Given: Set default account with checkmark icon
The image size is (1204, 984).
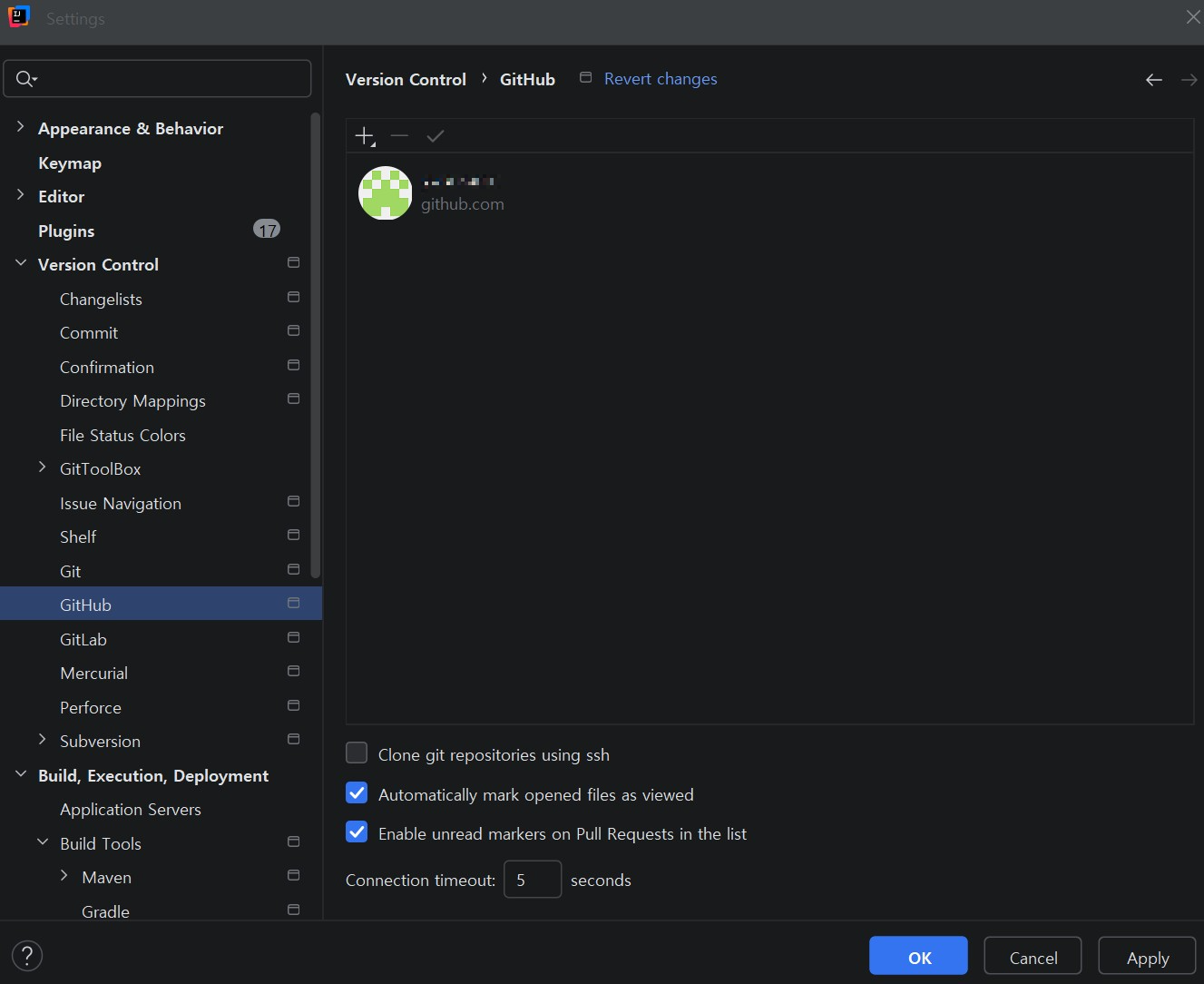Looking at the screenshot, I should (436, 136).
